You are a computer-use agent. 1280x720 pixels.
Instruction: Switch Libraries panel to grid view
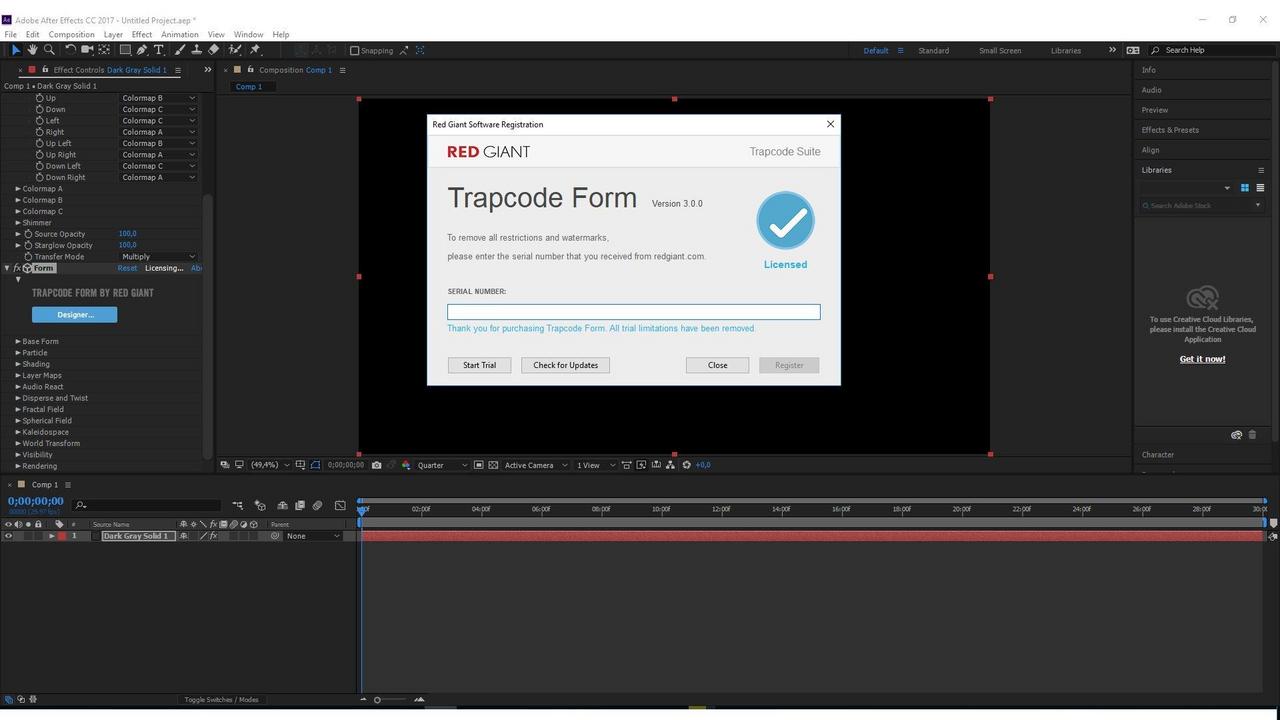(x=1245, y=188)
